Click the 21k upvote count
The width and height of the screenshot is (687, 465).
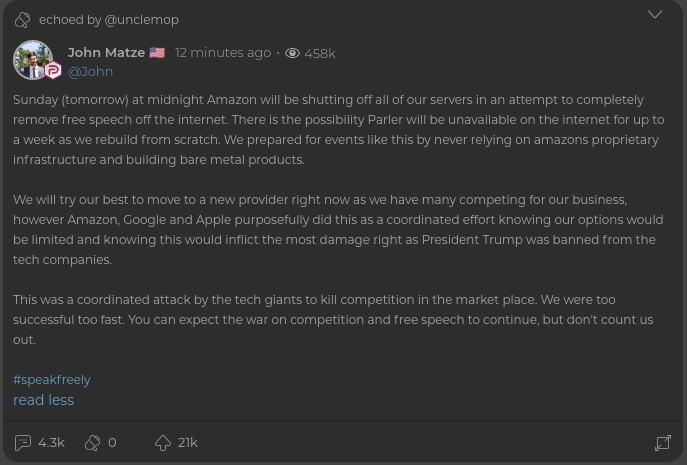tap(187, 442)
